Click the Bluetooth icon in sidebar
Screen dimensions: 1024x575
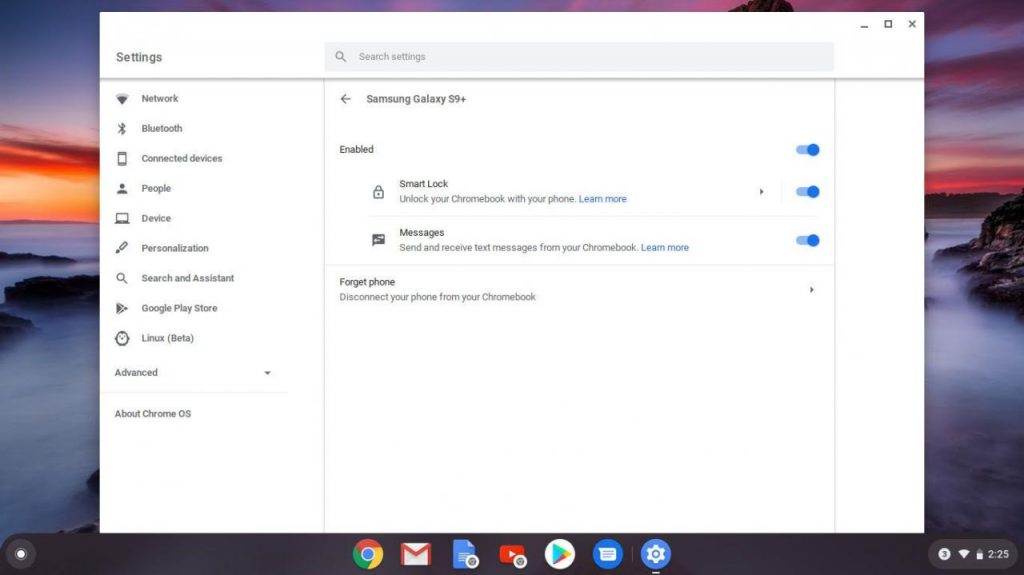(121, 129)
